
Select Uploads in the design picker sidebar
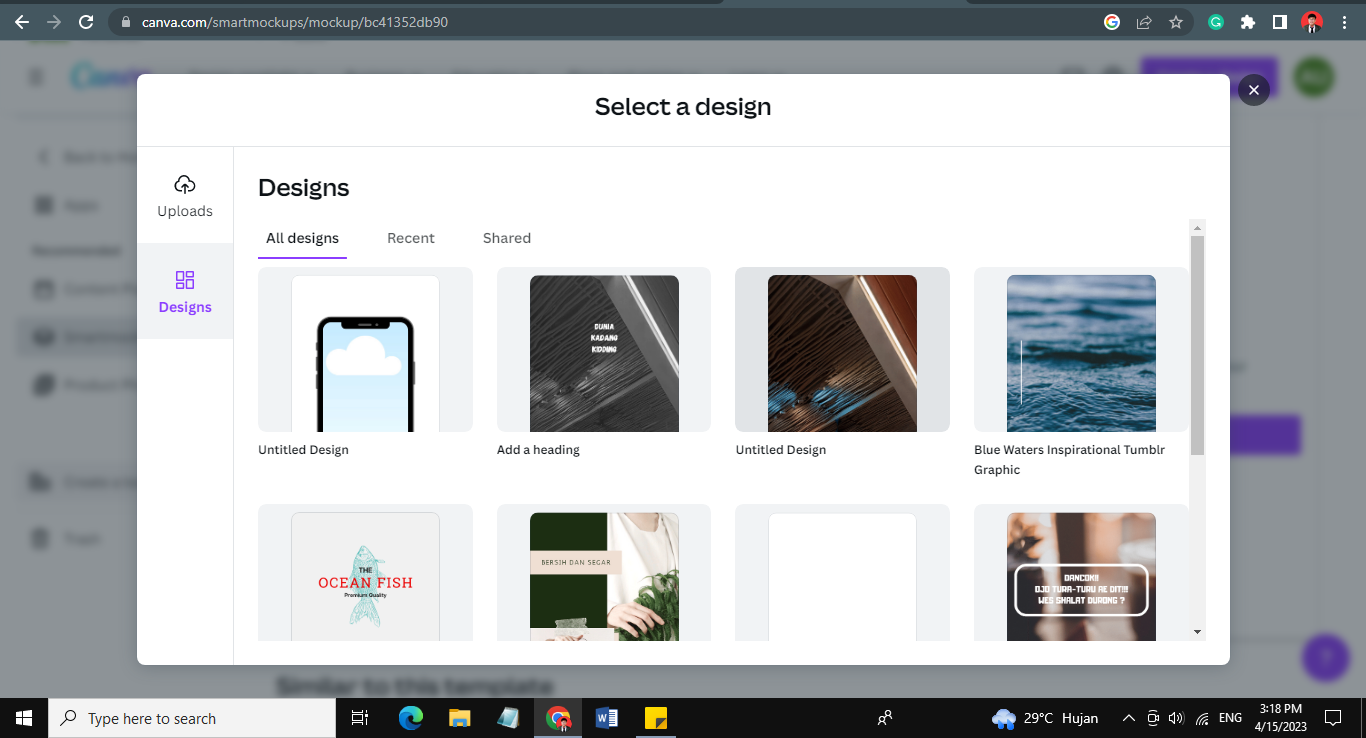(185, 195)
